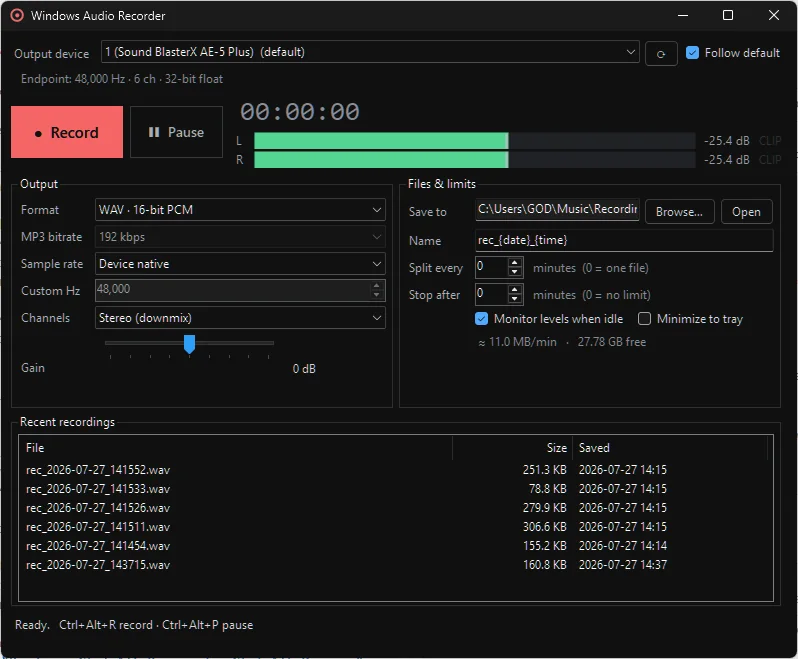Click the L channel level meter

click(x=474, y=141)
